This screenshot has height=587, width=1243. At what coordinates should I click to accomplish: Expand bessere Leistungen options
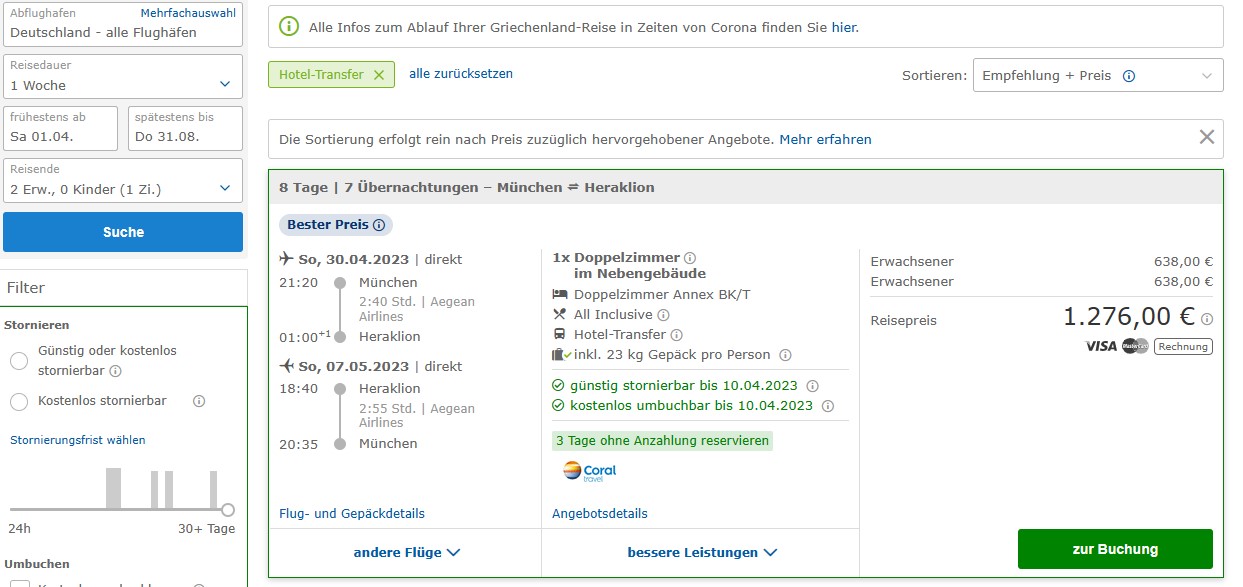[701, 552]
